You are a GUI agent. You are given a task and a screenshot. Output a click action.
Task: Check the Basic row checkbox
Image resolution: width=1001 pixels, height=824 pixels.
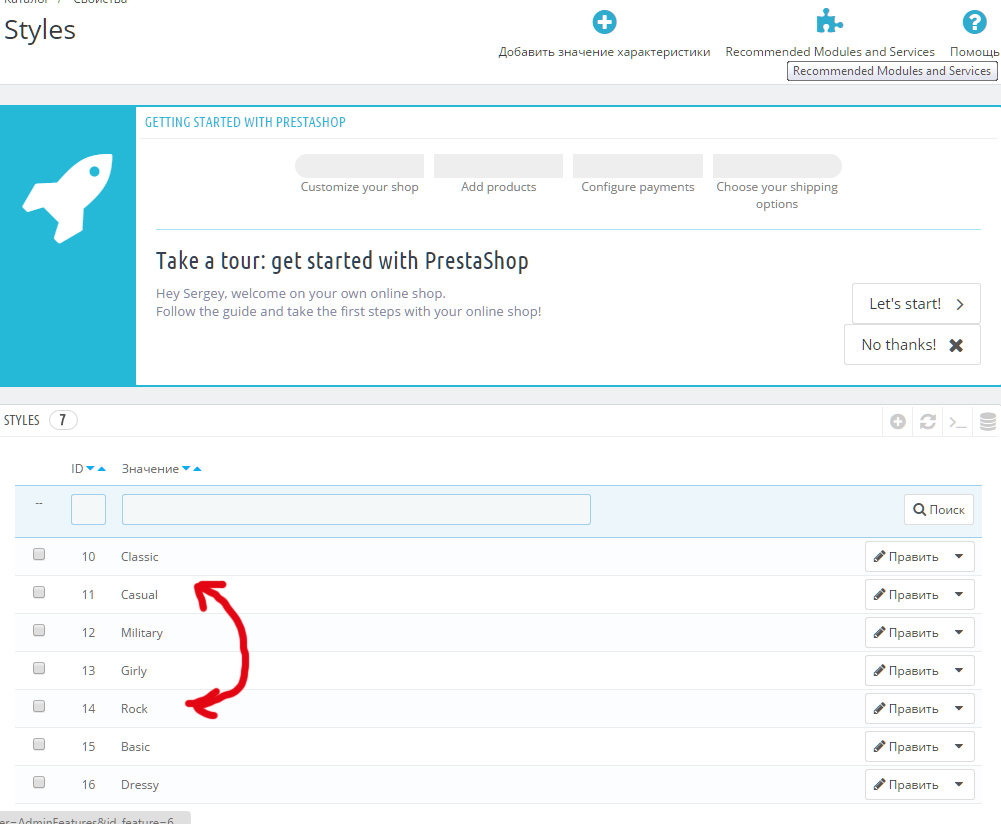click(39, 744)
